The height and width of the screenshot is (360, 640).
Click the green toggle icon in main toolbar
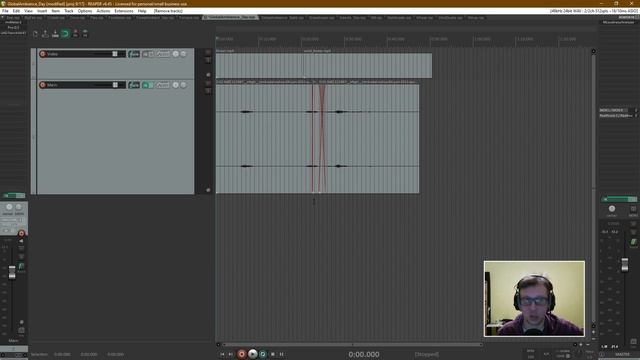65,33
